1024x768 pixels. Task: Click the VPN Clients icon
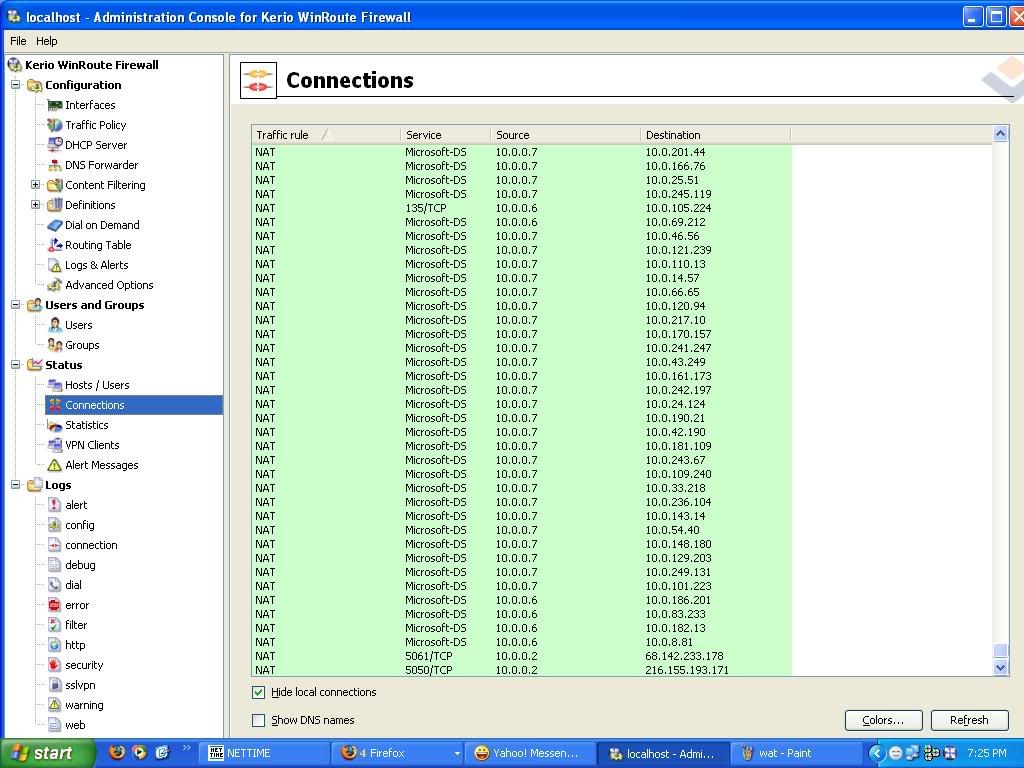(55, 445)
